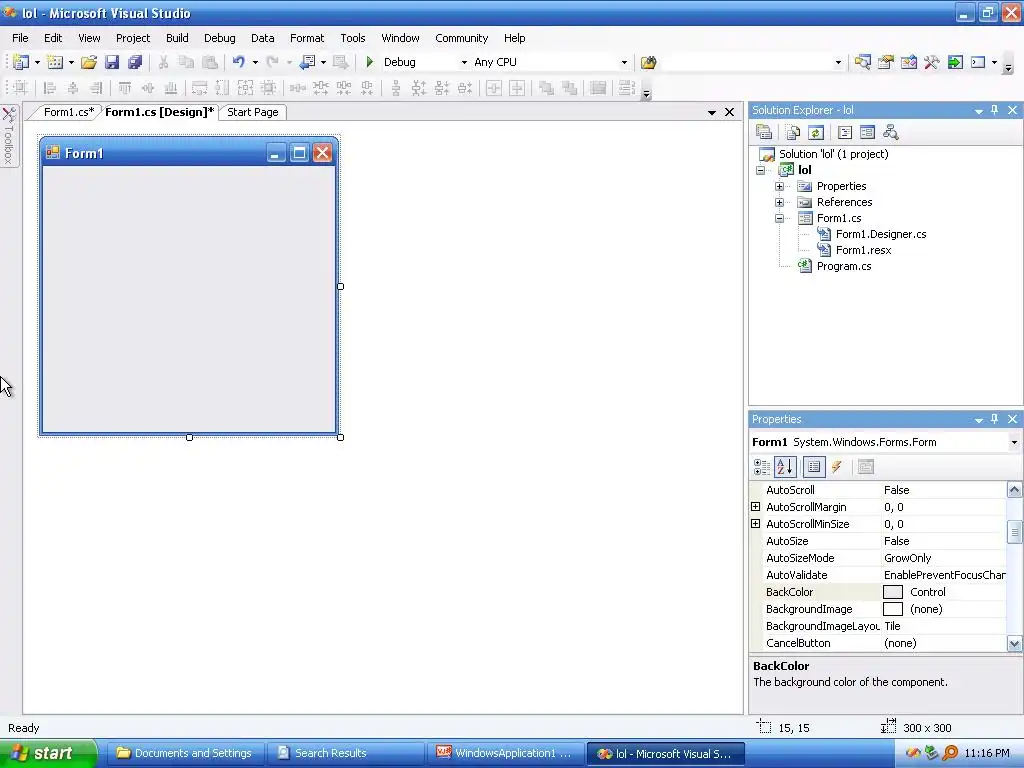
Task: Collapse the Form1.cs tree node
Action: click(x=779, y=218)
